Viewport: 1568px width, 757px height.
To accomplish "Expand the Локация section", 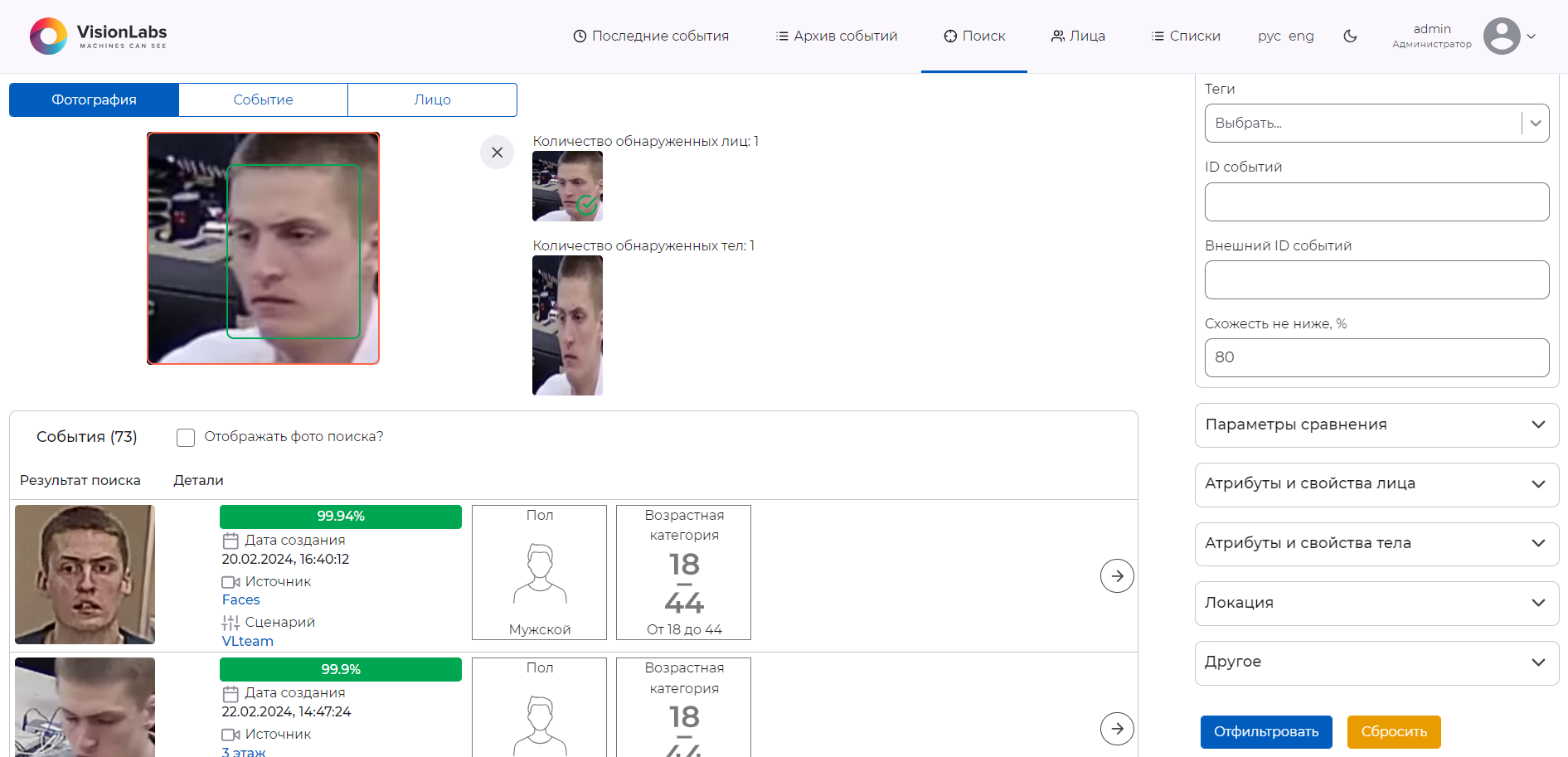I will [x=1376, y=604].
